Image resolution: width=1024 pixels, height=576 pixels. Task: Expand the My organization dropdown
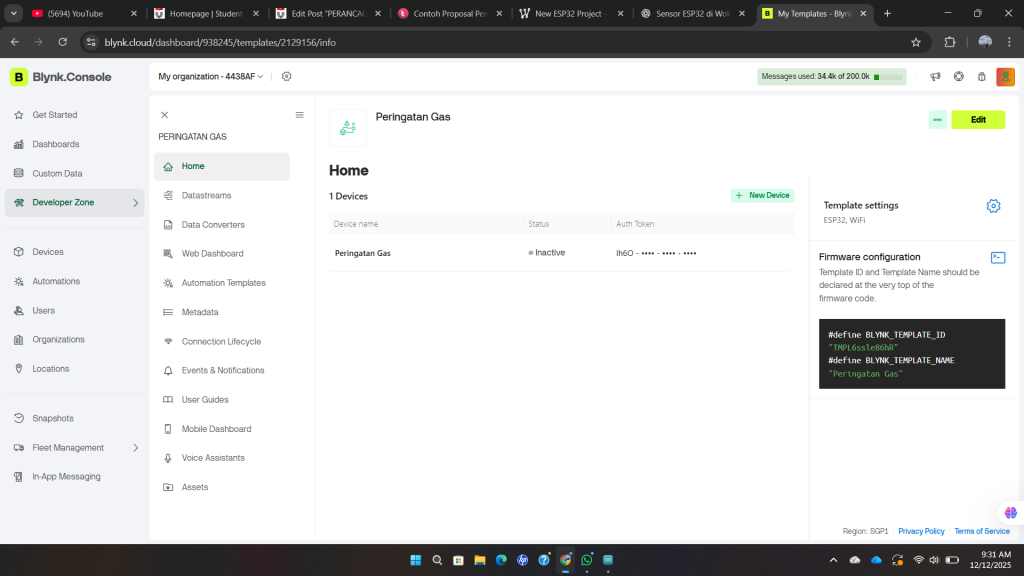coord(210,77)
